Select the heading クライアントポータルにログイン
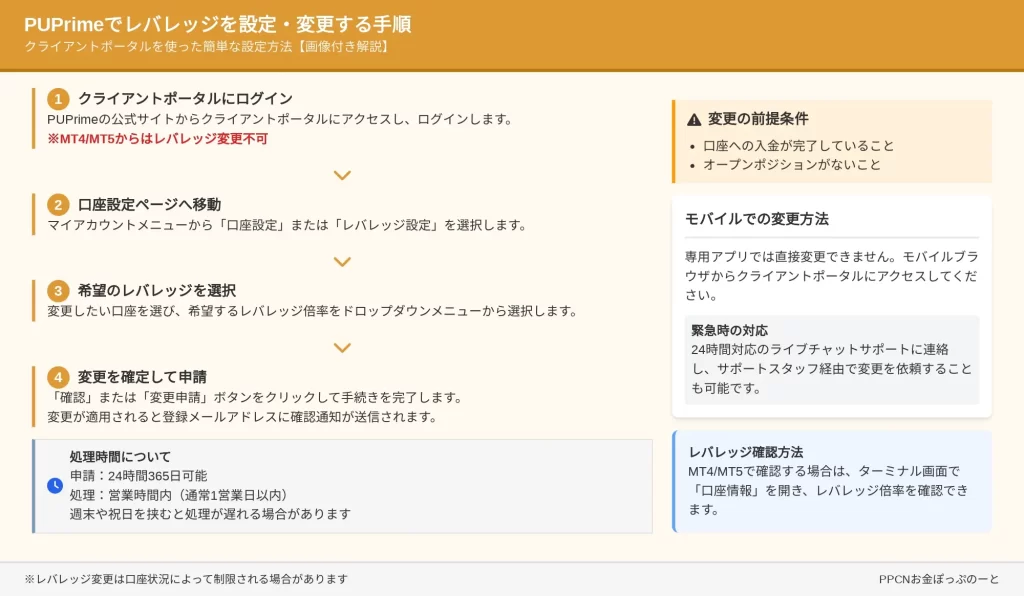This screenshot has width=1024, height=596. pyautogui.click(x=185, y=99)
